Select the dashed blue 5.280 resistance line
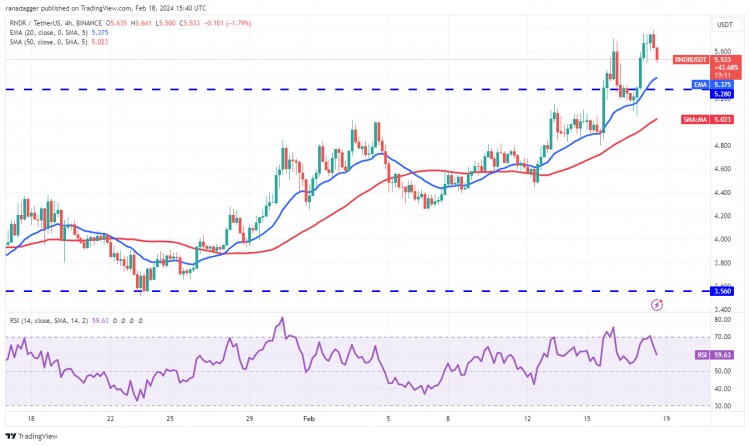The height and width of the screenshot is (446, 750). point(300,90)
